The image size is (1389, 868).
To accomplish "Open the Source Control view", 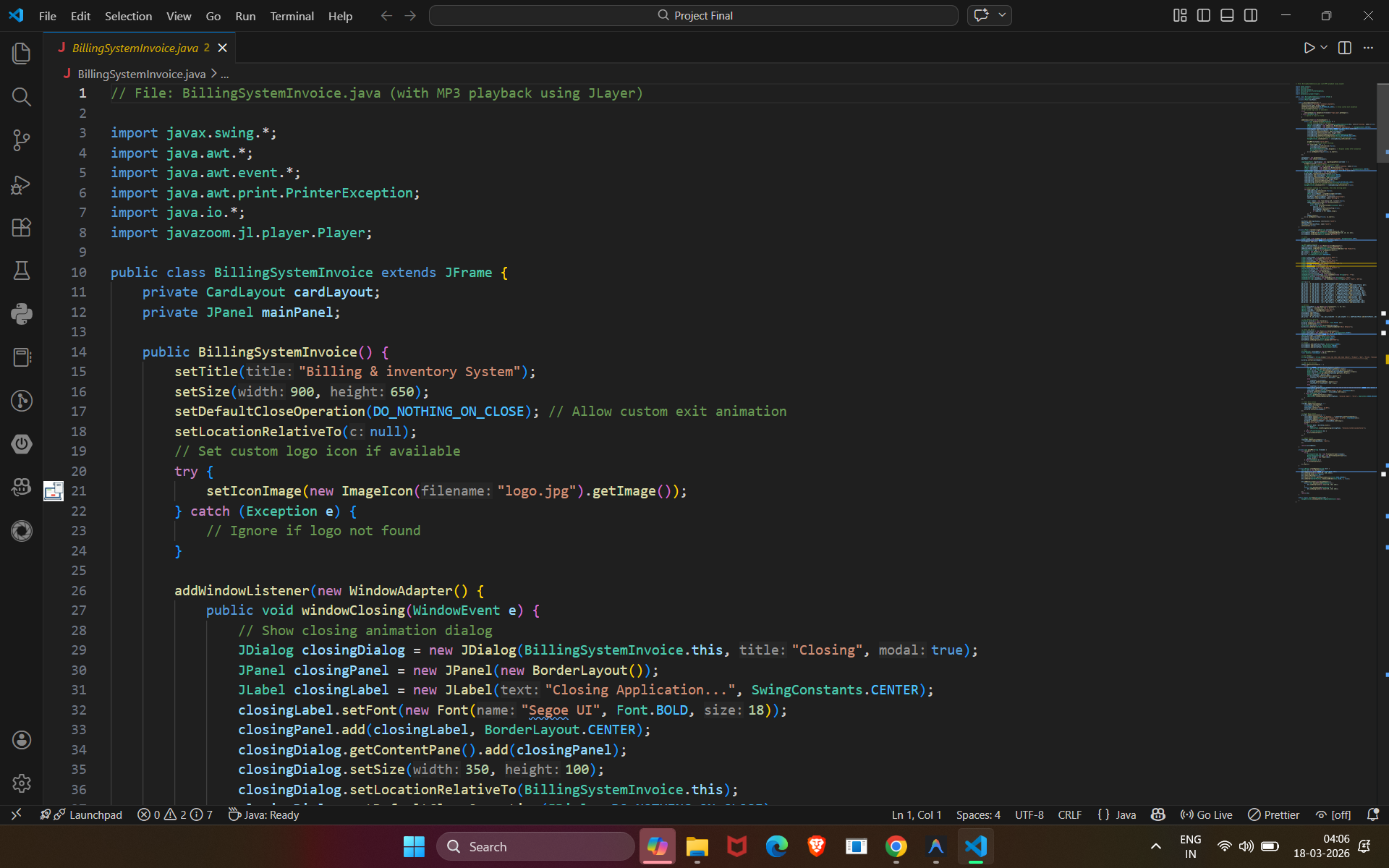I will click(22, 140).
